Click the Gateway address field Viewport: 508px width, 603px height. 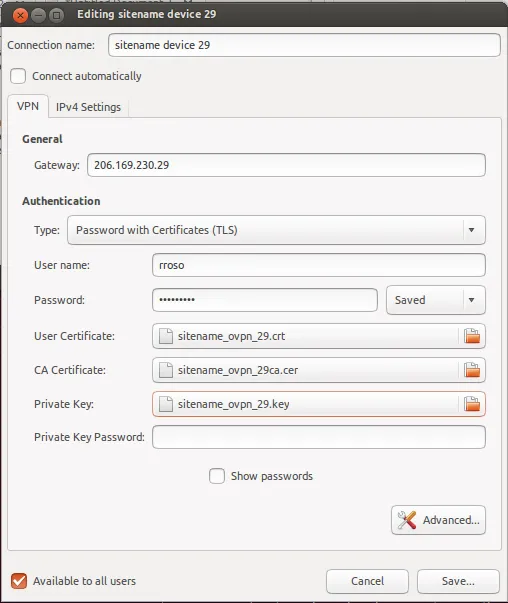(286, 165)
